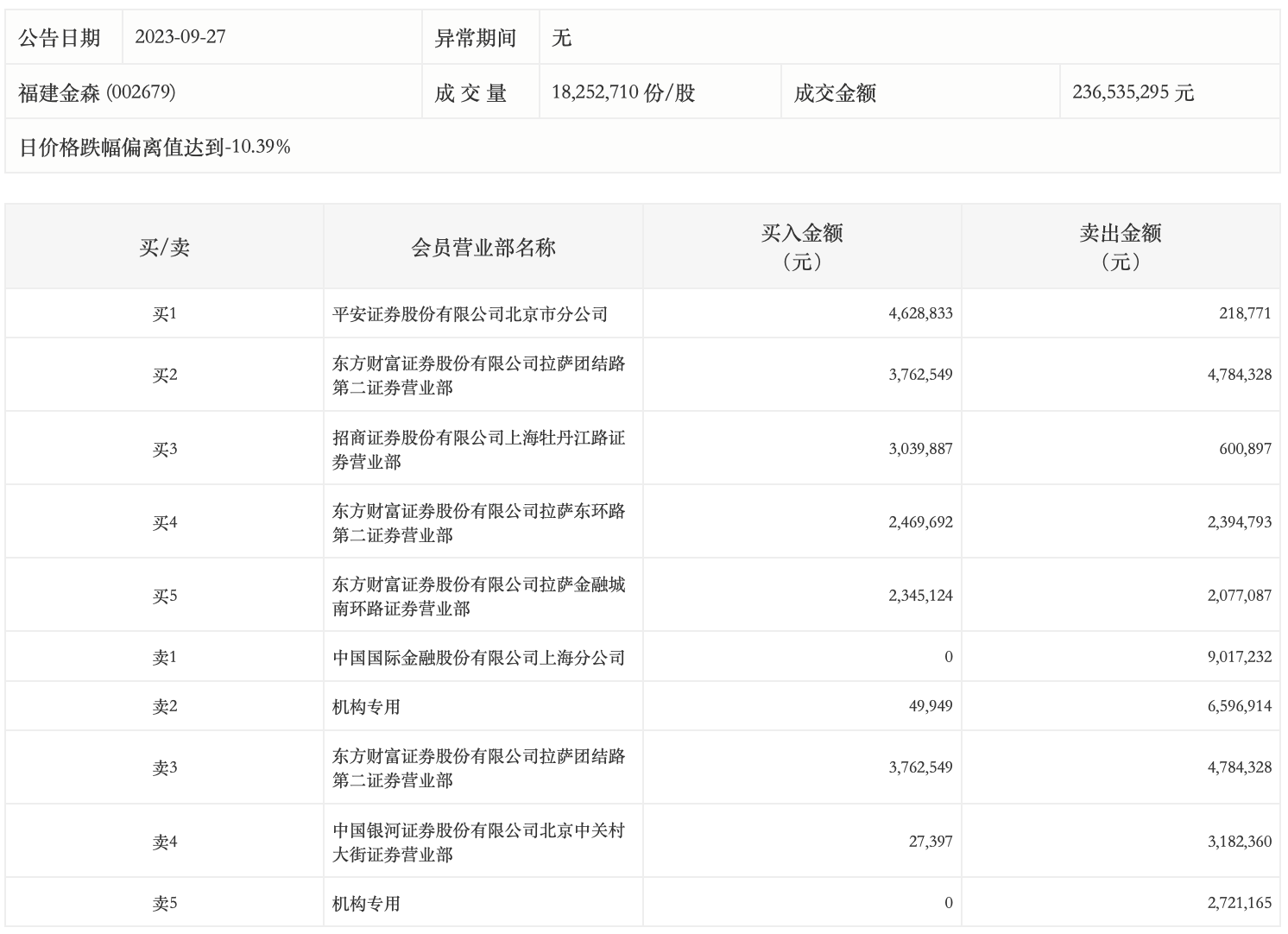Select the 招商证券 上海牡丹江路 branch name
The image size is (1288, 934).
tap(478, 449)
